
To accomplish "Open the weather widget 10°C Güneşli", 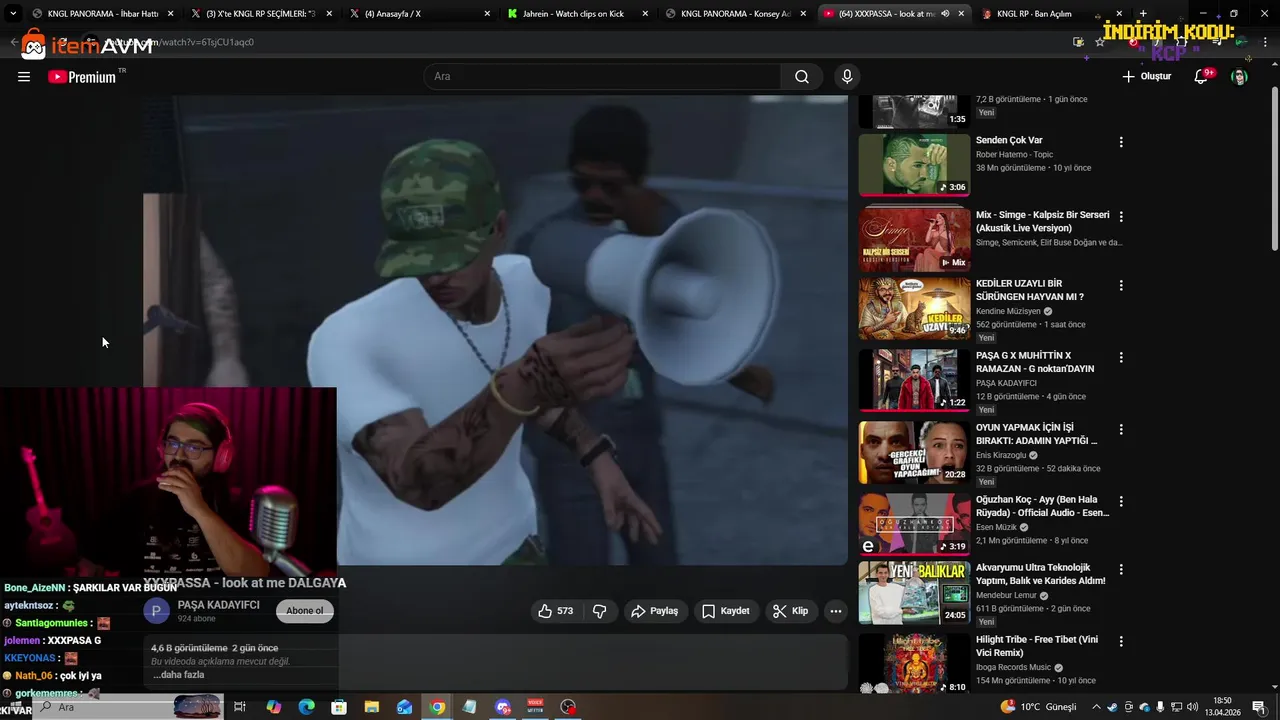I will [x=1038, y=707].
